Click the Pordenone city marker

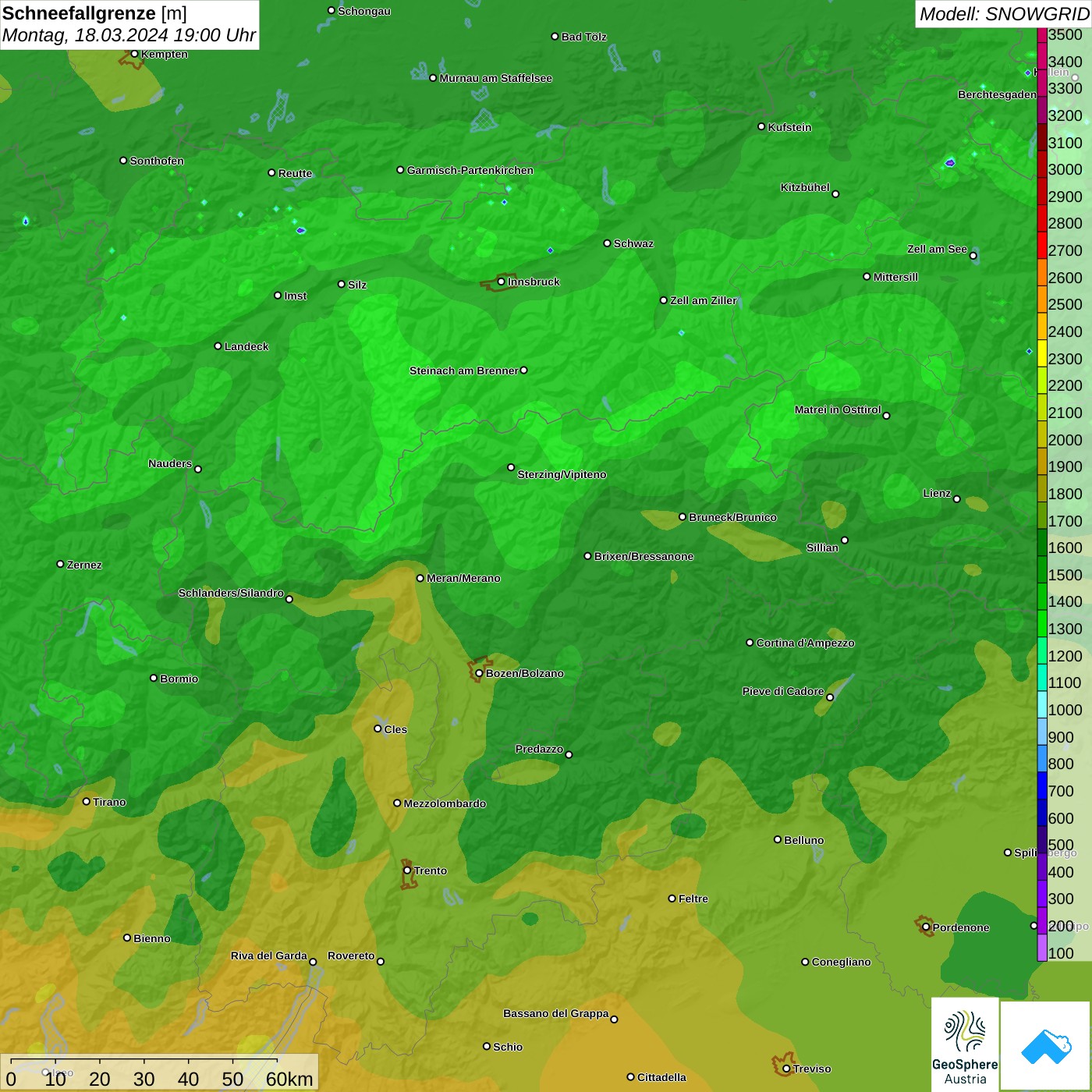click(x=926, y=927)
